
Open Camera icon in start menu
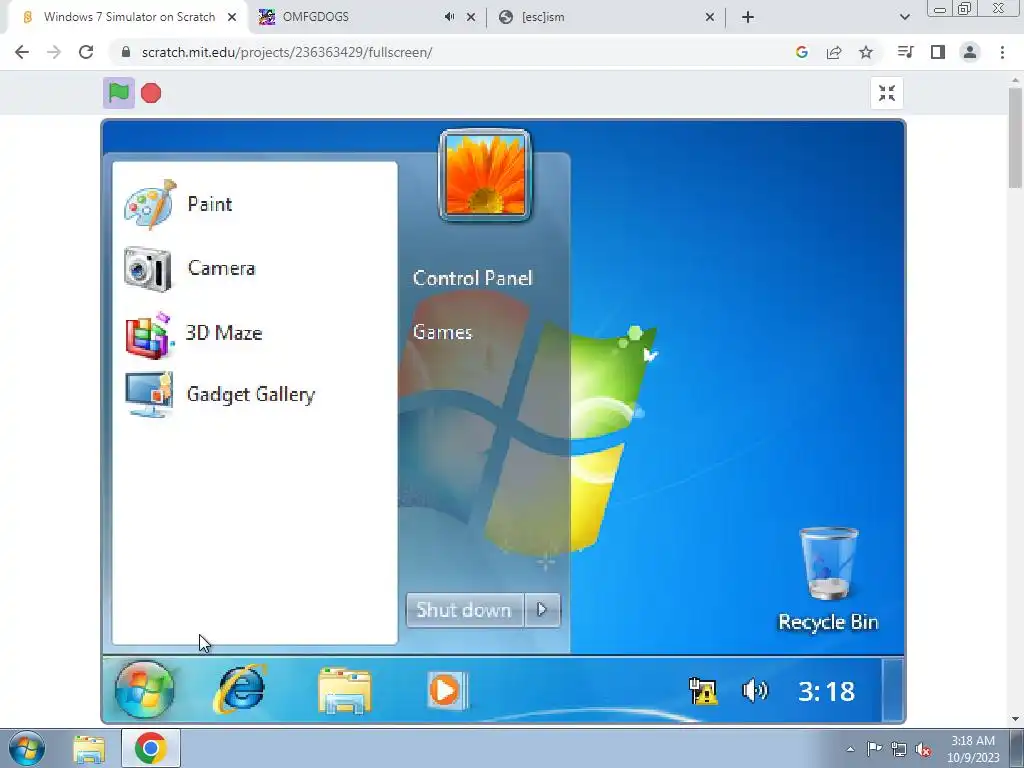[148, 268]
